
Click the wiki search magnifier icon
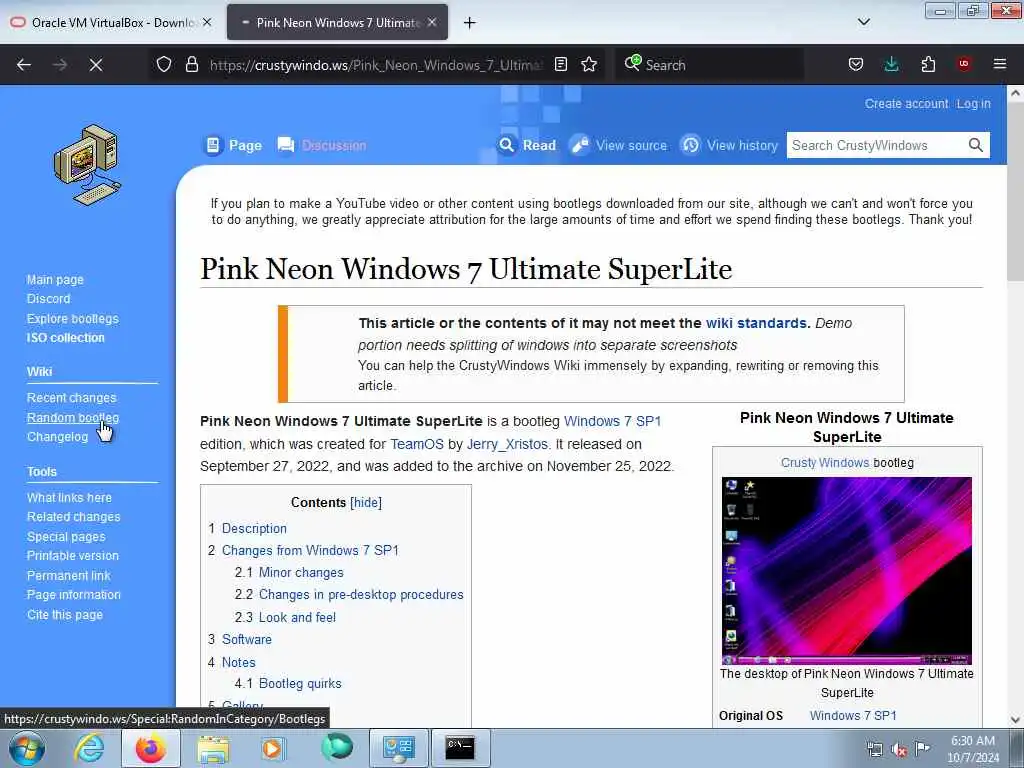click(x=975, y=145)
